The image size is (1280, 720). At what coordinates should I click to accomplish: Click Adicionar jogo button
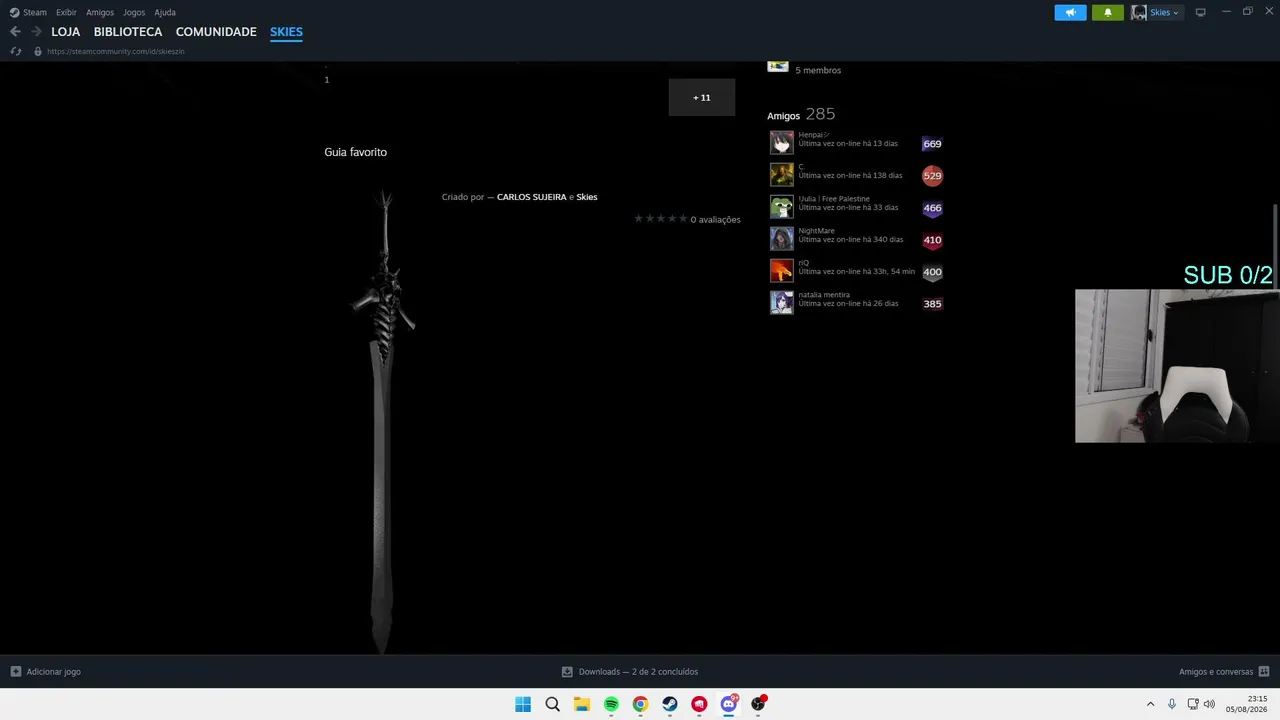click(46, 672)
